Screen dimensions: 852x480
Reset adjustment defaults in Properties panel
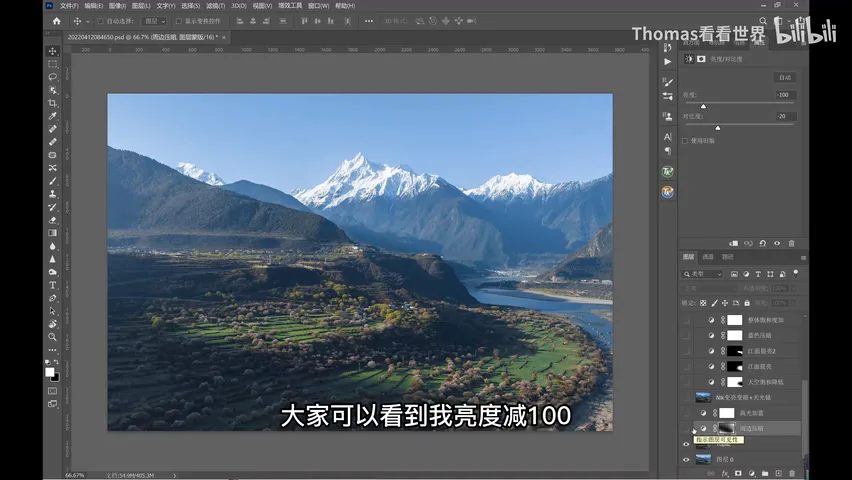[x=763, y=244]
